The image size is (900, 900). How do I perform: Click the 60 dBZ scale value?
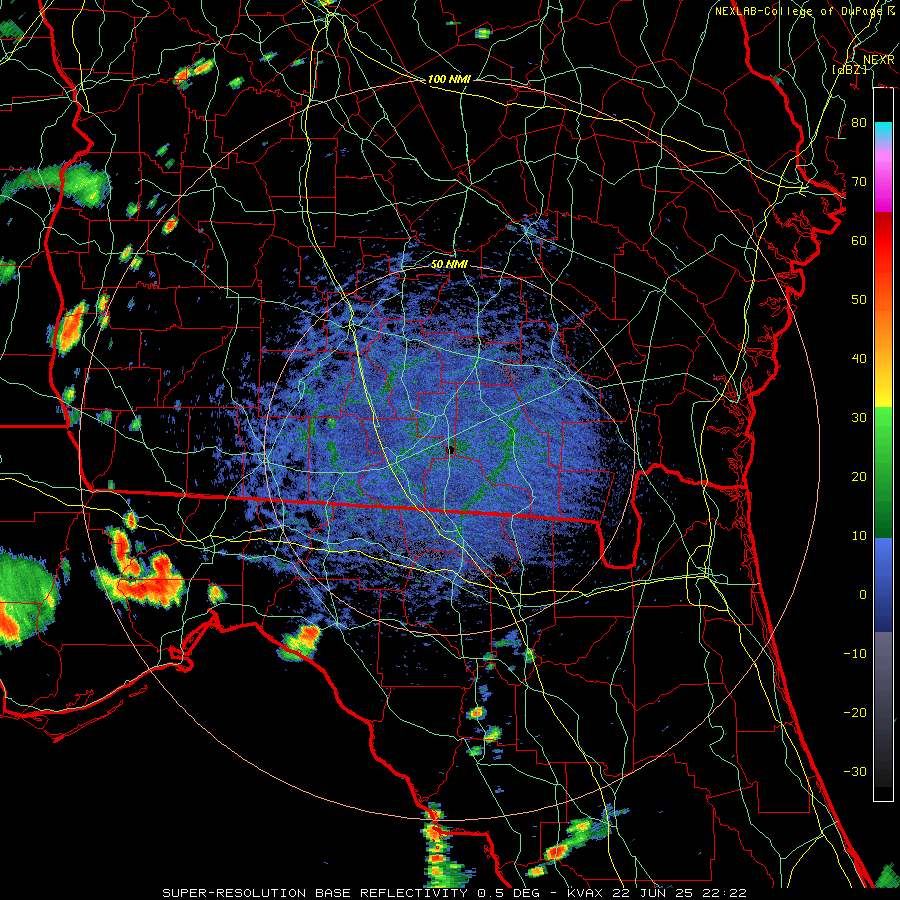point(859,240)
